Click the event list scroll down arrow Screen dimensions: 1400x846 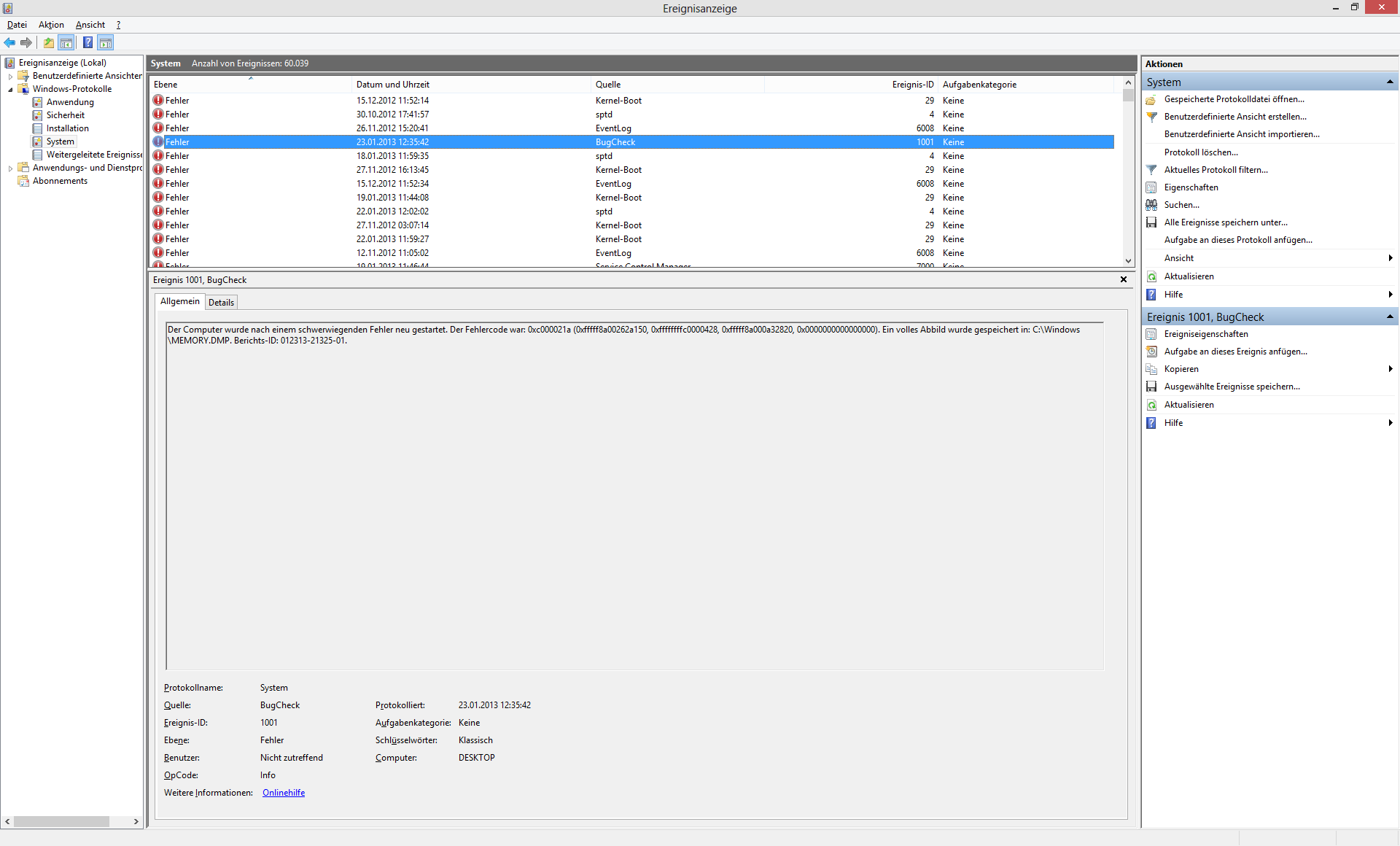1128,260
